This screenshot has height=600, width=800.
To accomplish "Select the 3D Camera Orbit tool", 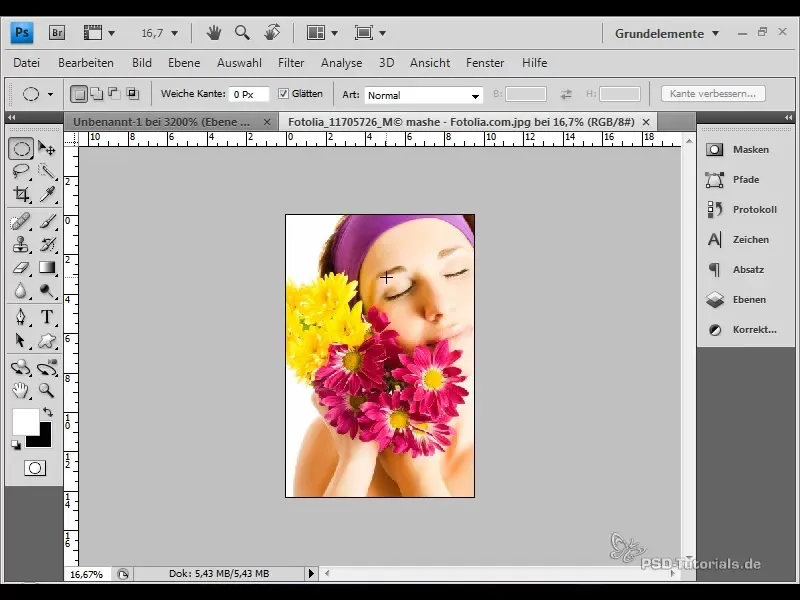I will (47, 367).
